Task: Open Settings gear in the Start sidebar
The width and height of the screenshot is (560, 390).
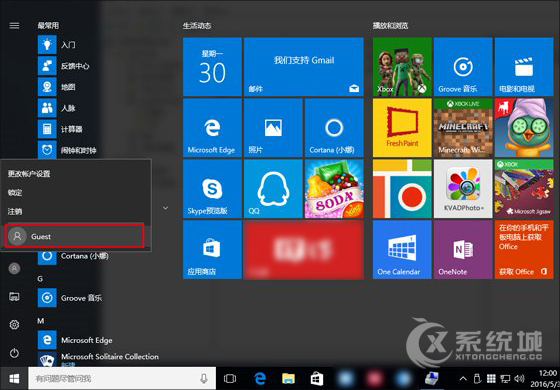Action: tap(14, 325)
